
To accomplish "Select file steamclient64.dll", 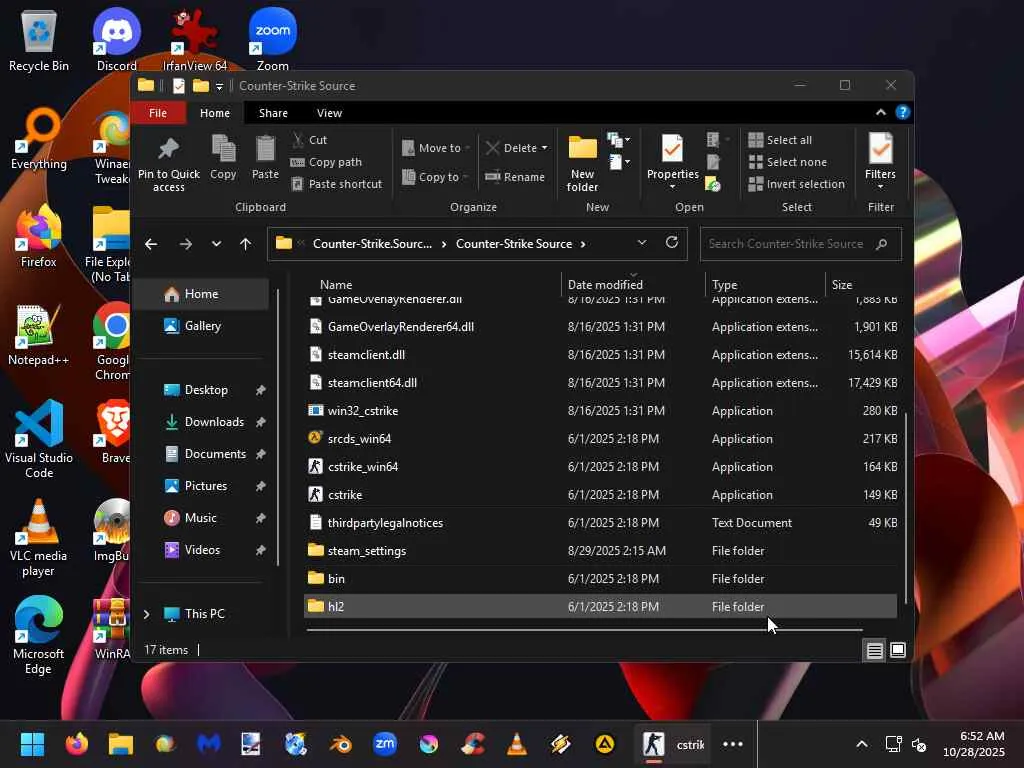I will pyautogui.click(x=601, y=383).
